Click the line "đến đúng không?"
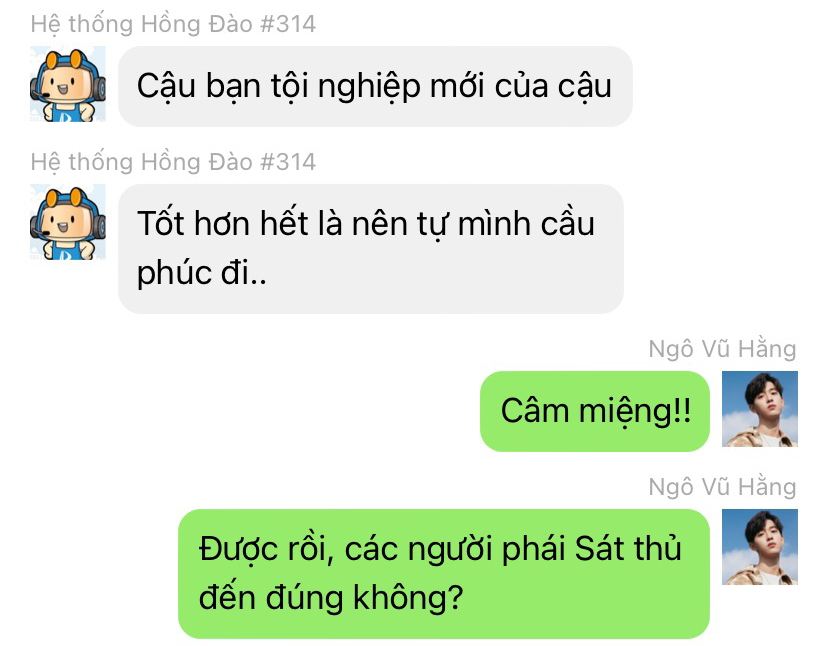This screenshot has width=828, height=646. point(331,598)
